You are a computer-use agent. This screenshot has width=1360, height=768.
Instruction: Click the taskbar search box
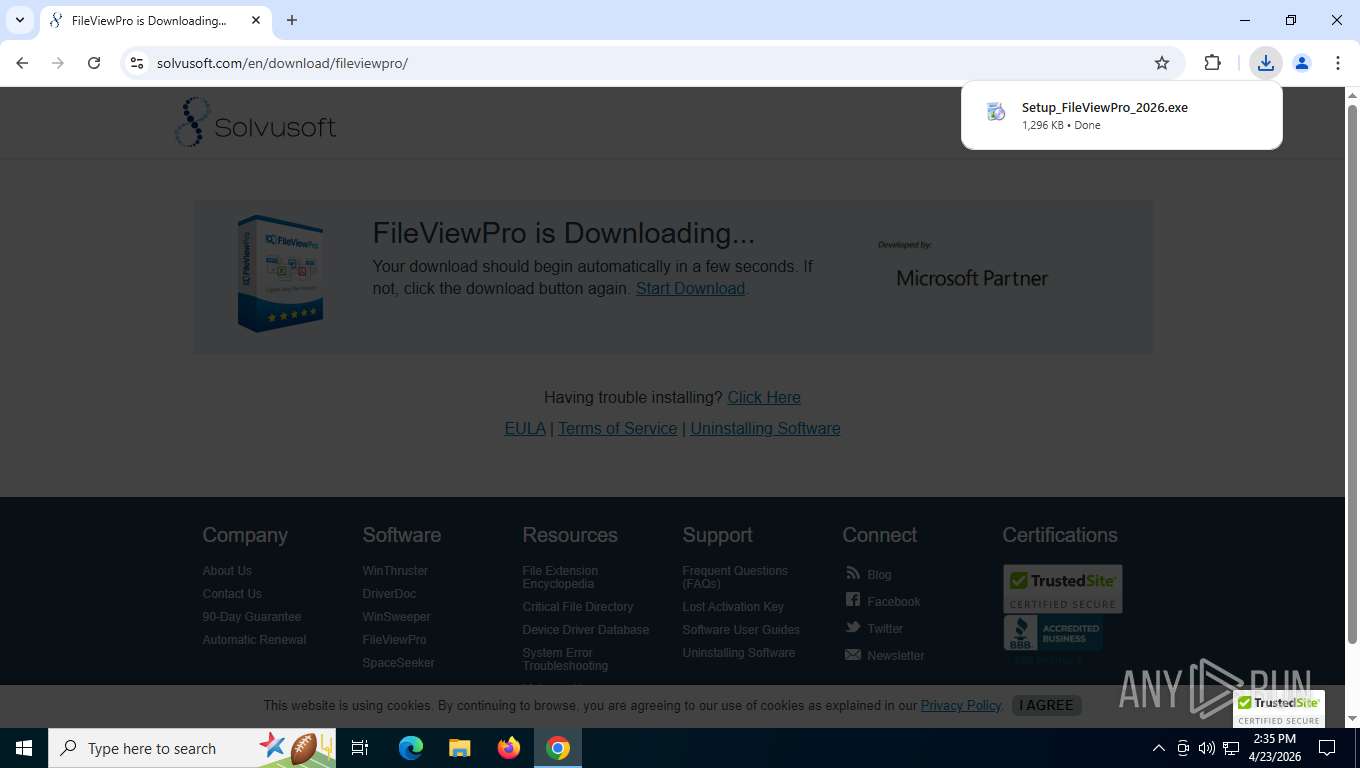tap(192, 748)
